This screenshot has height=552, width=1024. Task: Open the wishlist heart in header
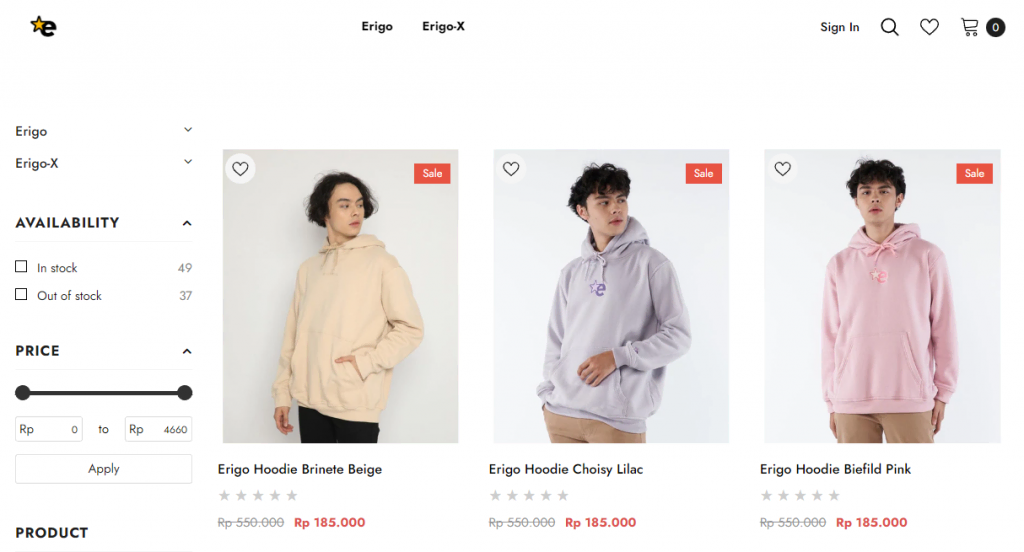click(x=929, y=27)
